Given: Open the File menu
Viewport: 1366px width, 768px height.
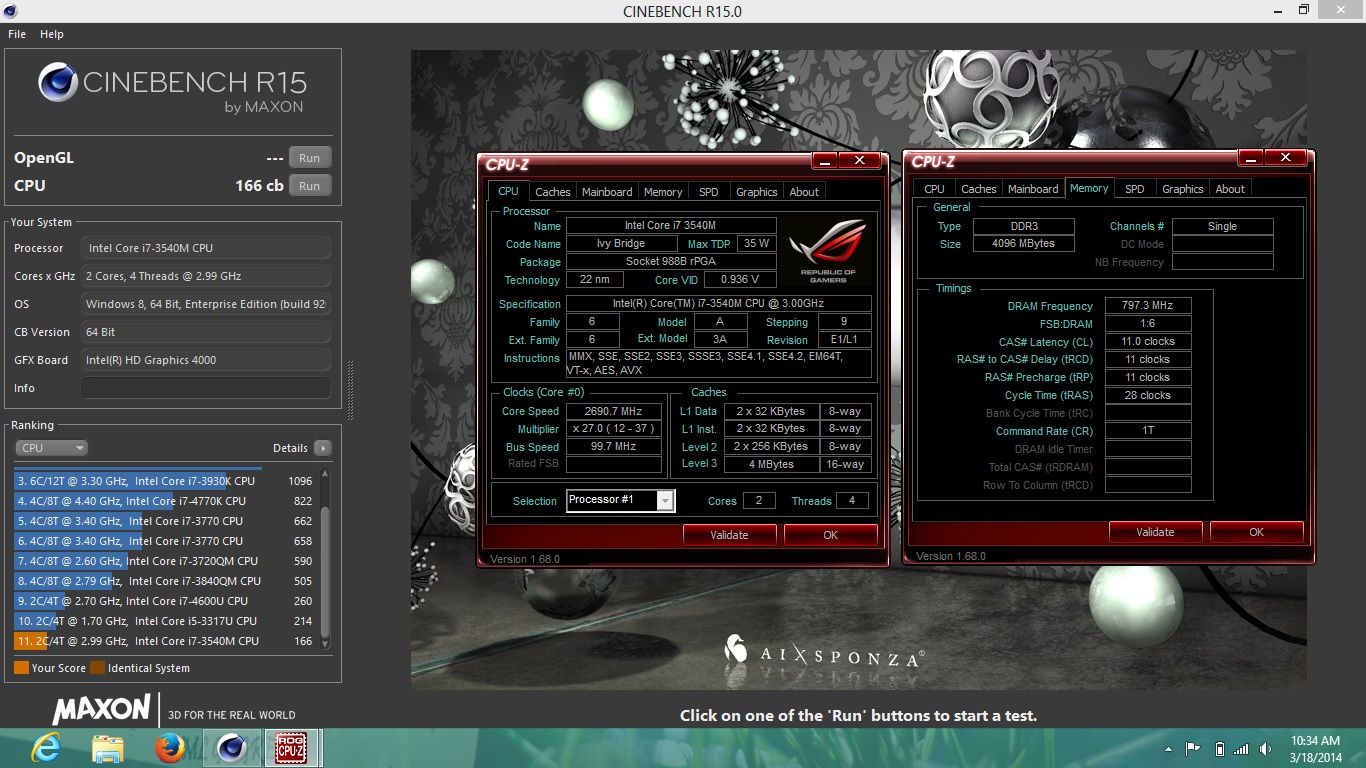Looking at the screenshot, I should 16,34.
